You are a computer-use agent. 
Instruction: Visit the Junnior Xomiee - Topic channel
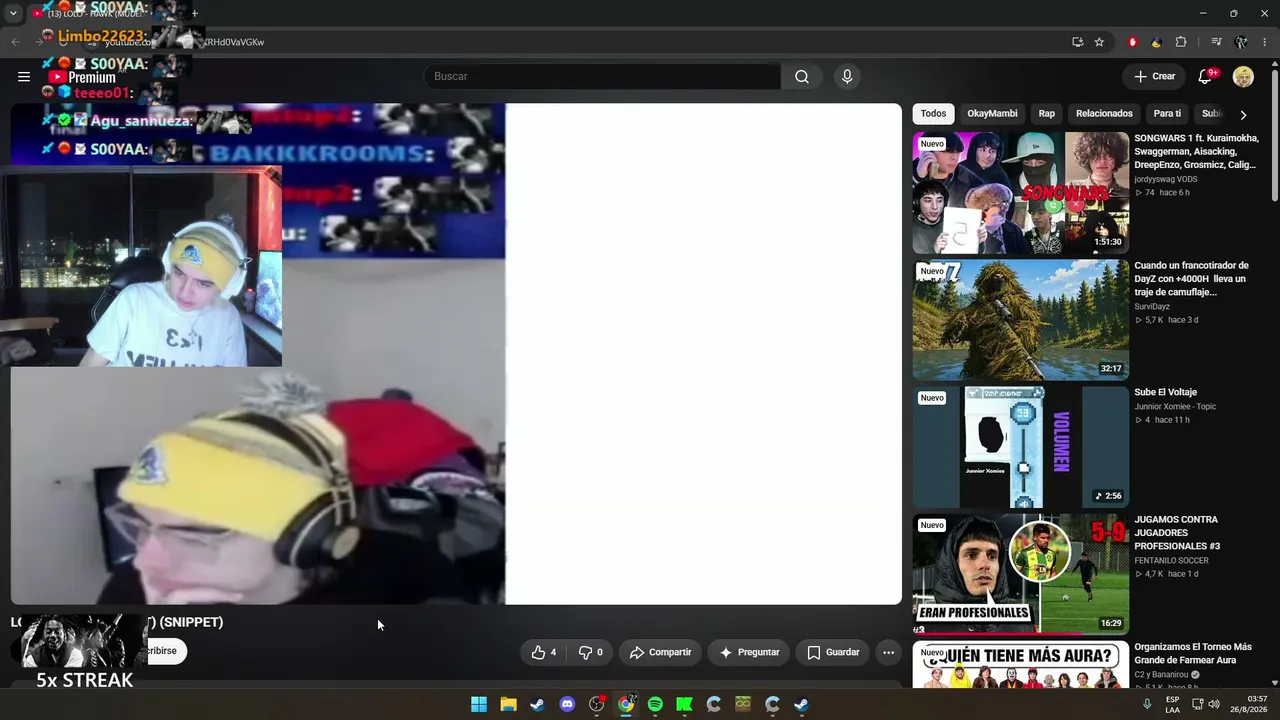pos(1175,407)
